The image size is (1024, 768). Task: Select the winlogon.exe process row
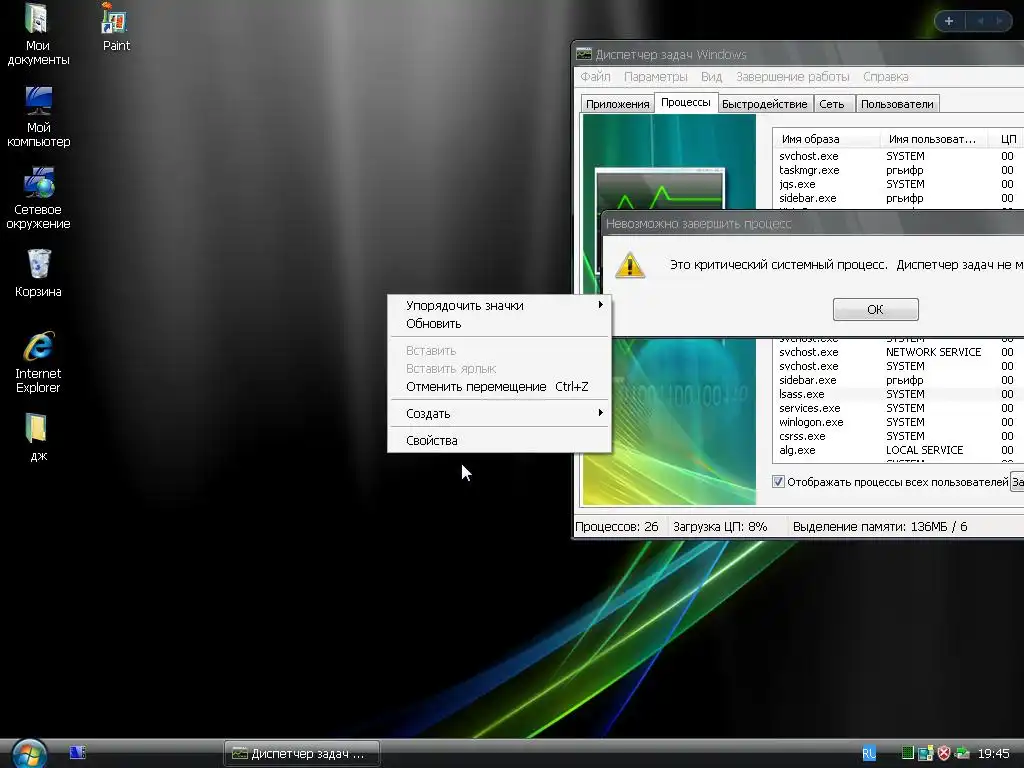point(899,423)
